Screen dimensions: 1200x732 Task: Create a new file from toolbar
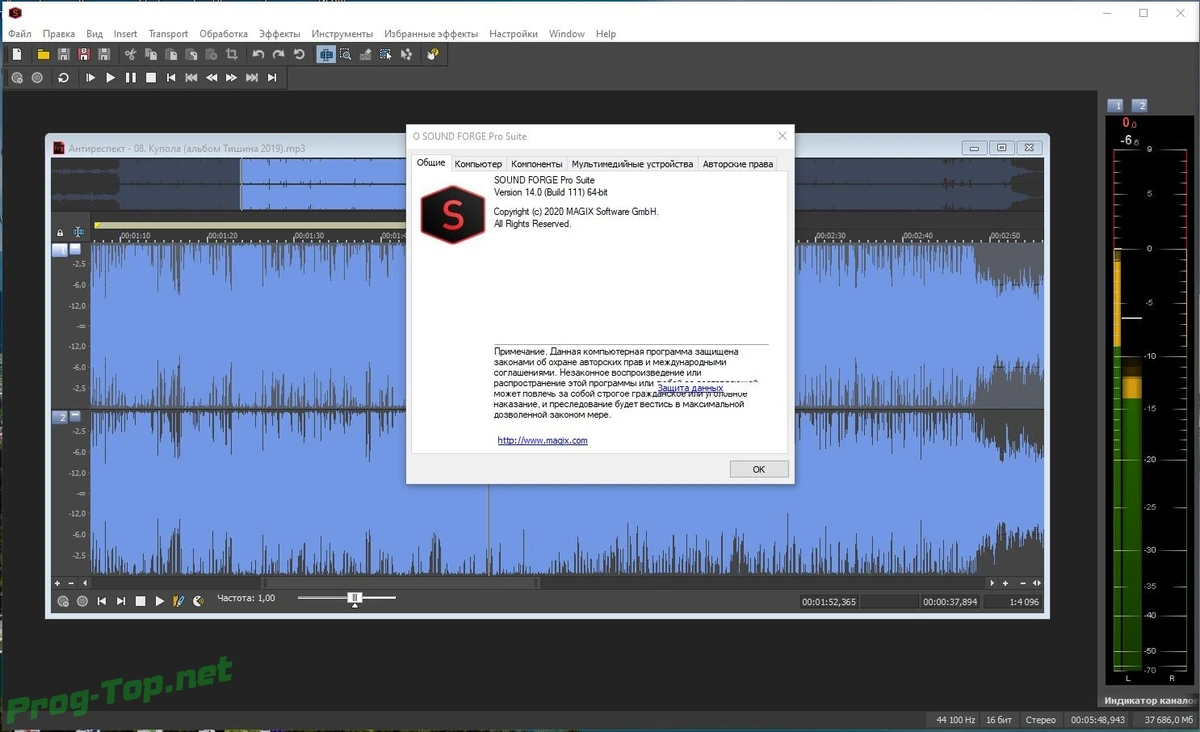[16, 54]
